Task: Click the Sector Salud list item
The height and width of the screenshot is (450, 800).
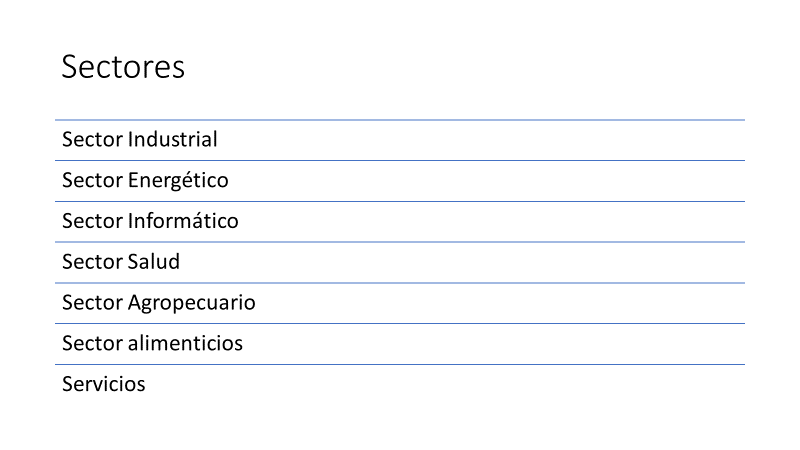Action: coord(121,262)
